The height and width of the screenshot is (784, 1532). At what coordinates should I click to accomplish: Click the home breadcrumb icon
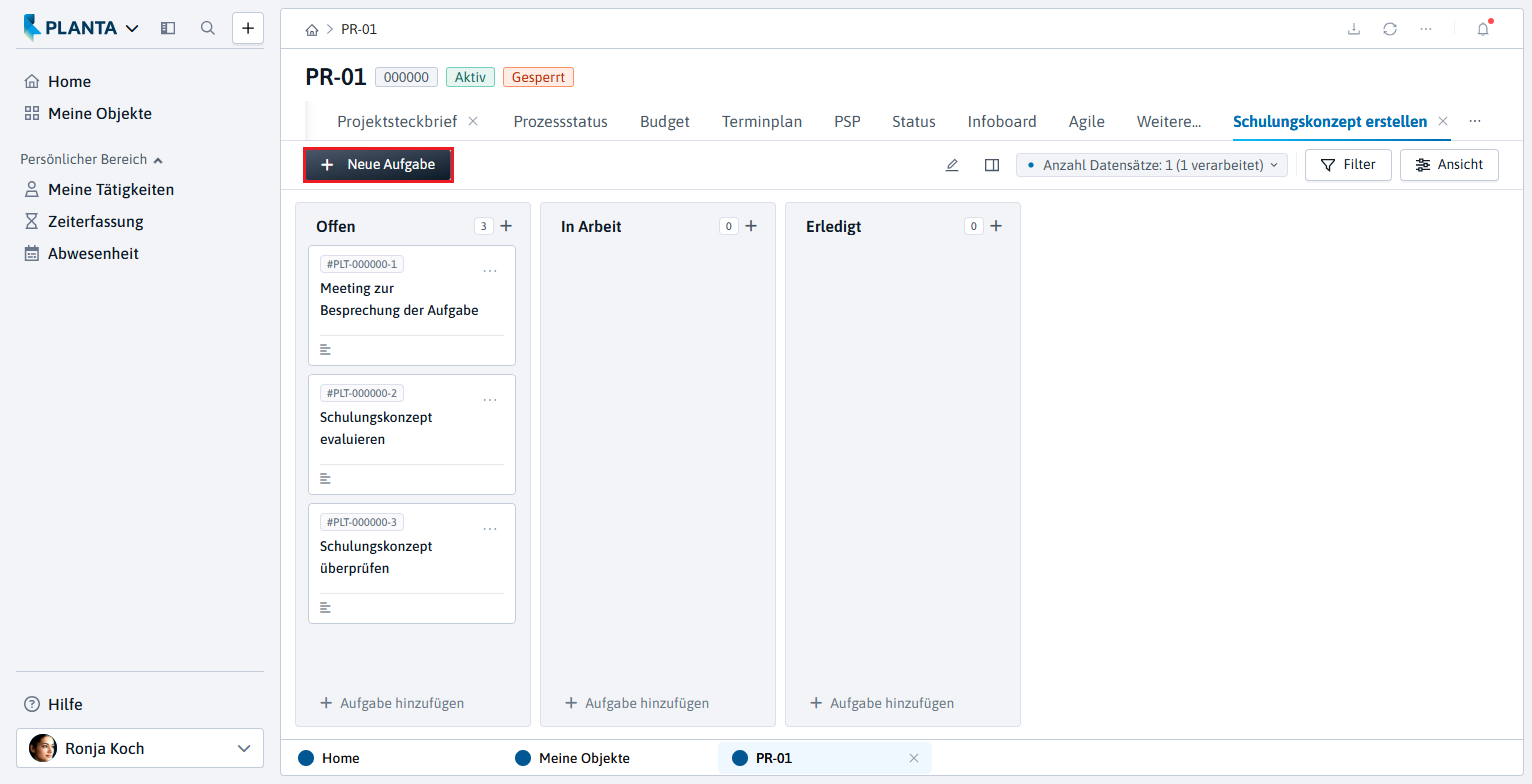[312, 30]
